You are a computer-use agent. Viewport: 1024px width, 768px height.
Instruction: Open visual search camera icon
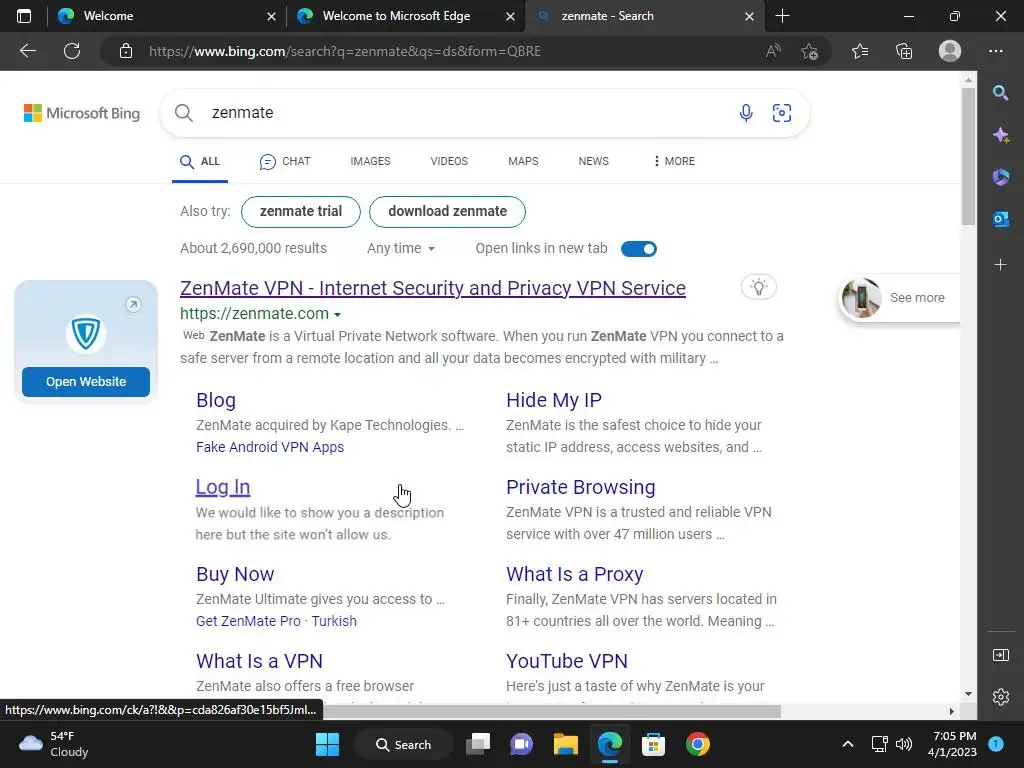782,113
